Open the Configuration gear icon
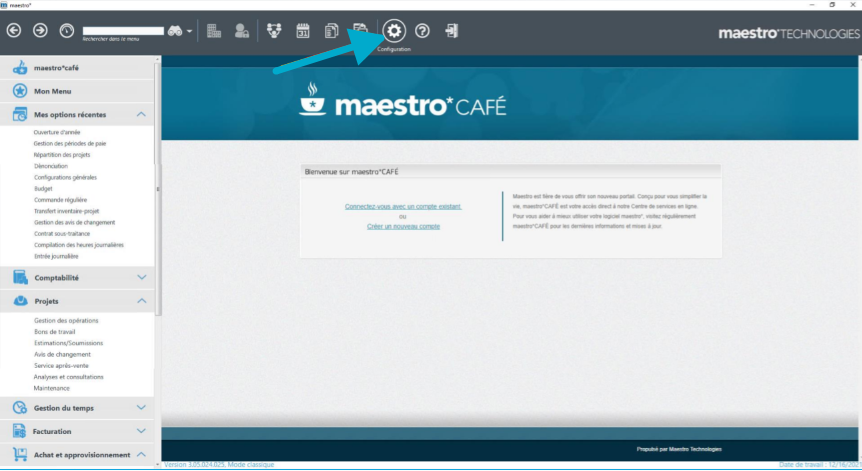 point(394,31)
